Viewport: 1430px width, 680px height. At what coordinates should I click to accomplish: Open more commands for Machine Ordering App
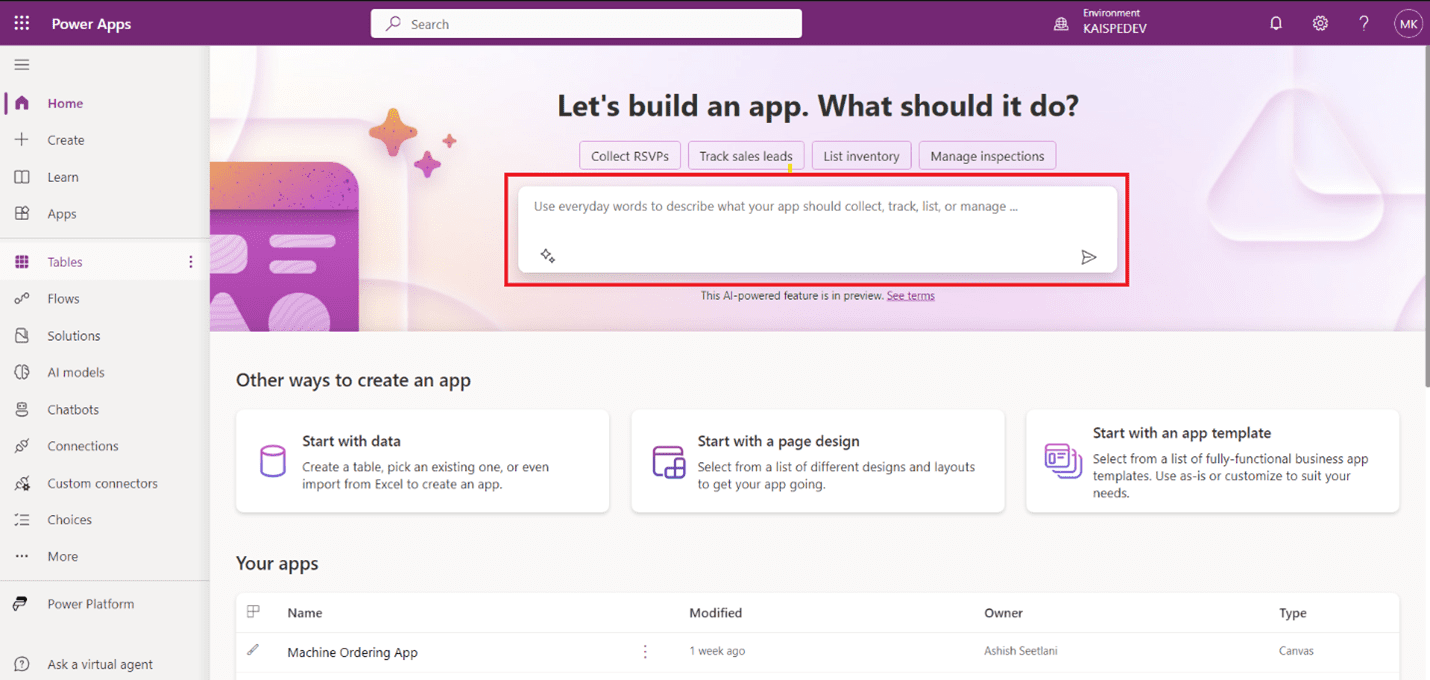[645, 651]
